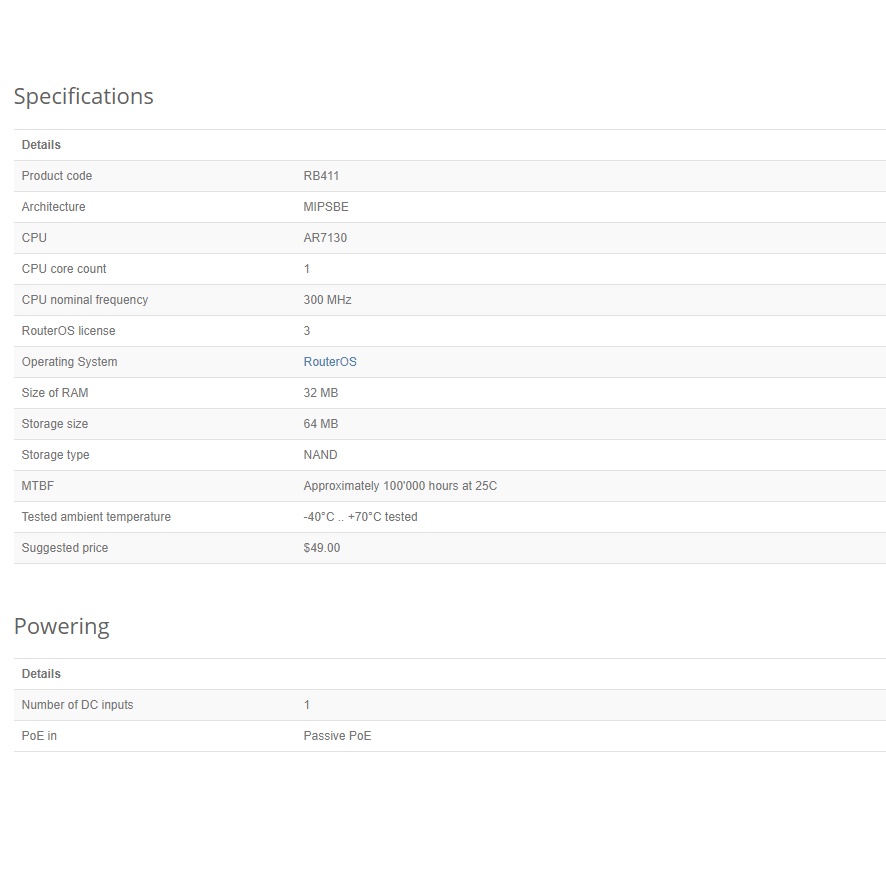886x886 pixels.
Task: Select the 64 MB storage size value
Action: pyautogui.click(x=320, y=424)
